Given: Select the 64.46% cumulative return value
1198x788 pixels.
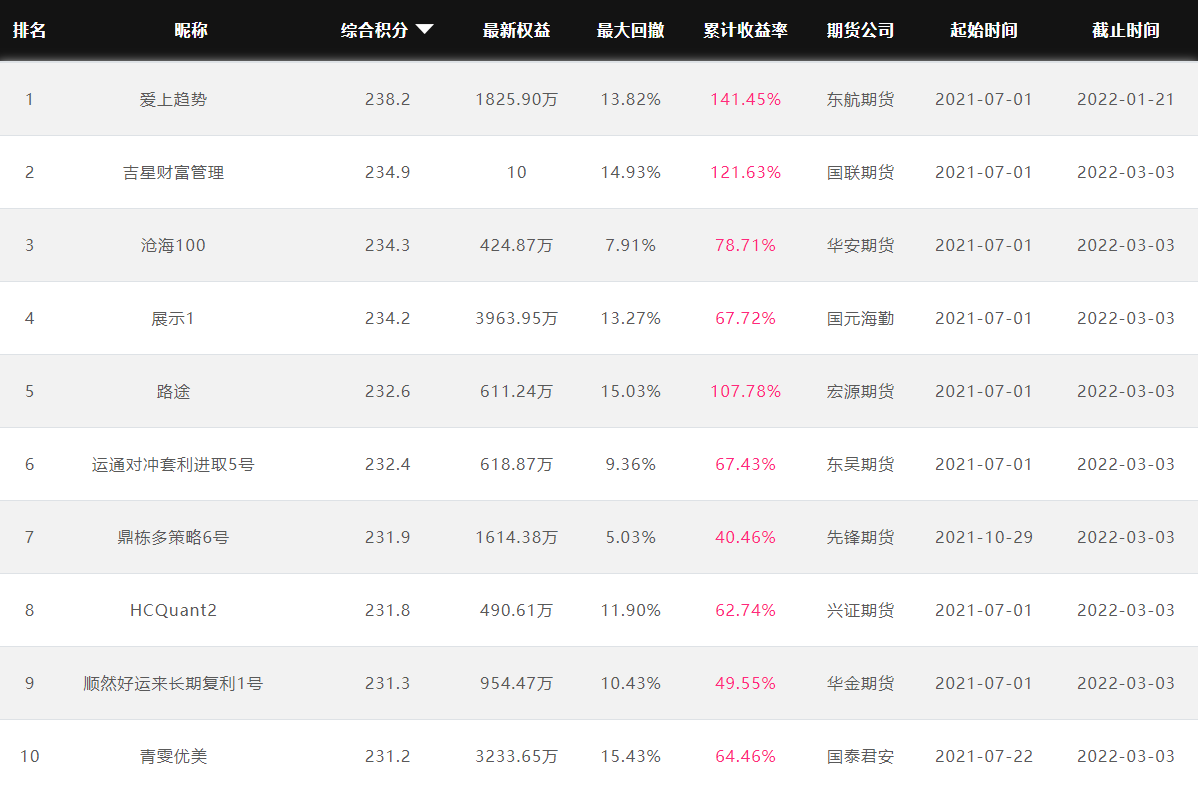Looking at the screenshot, I should click(x=746, y=757).
